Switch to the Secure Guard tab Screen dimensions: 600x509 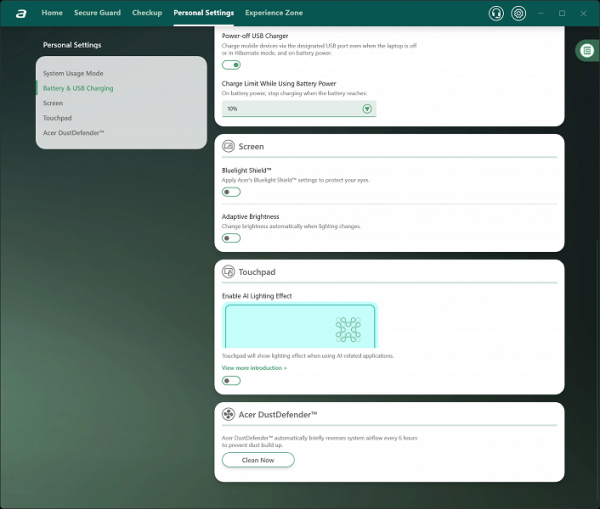coord(97,13)
